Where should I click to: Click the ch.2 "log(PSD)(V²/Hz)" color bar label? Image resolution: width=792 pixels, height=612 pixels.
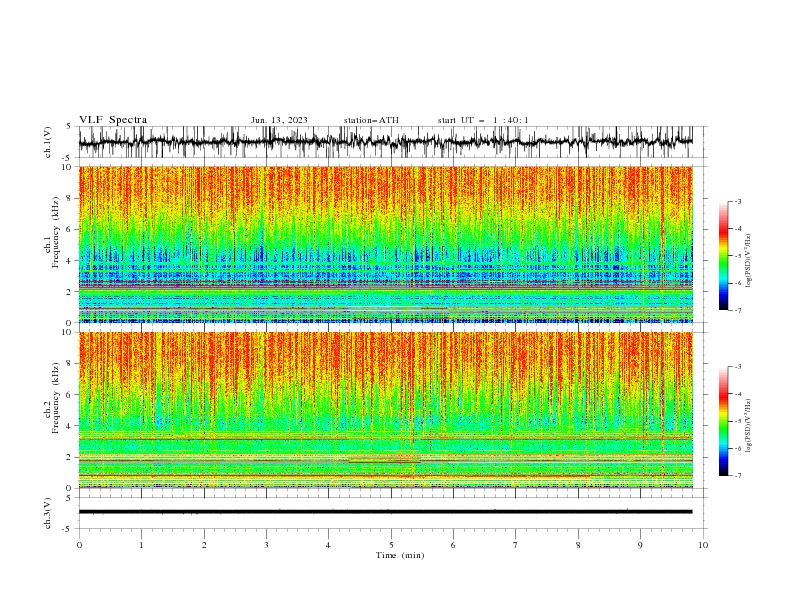(748, 425)
